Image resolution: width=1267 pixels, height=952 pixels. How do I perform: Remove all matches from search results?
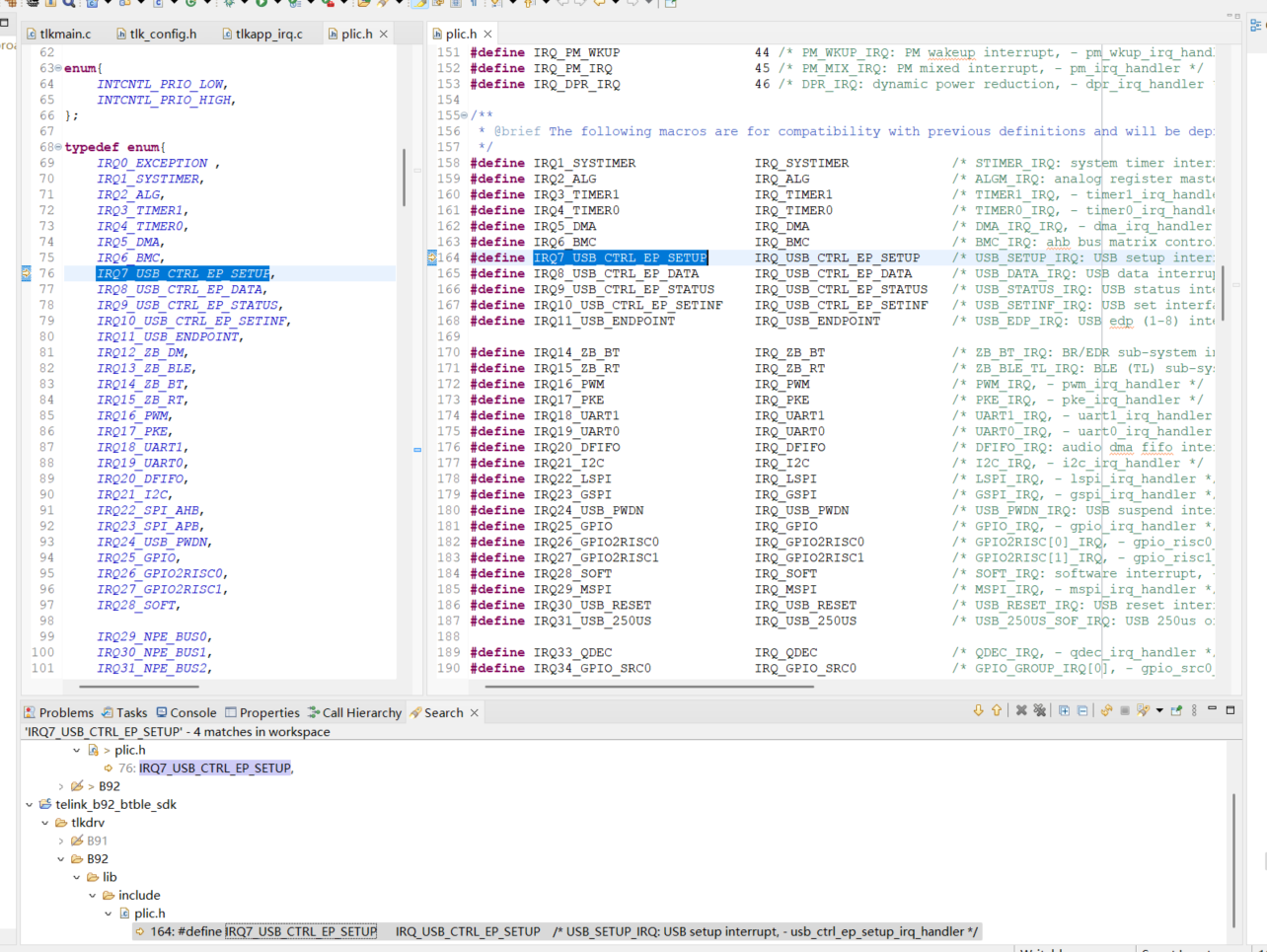pyautogui.click(x=1039, y=710)
